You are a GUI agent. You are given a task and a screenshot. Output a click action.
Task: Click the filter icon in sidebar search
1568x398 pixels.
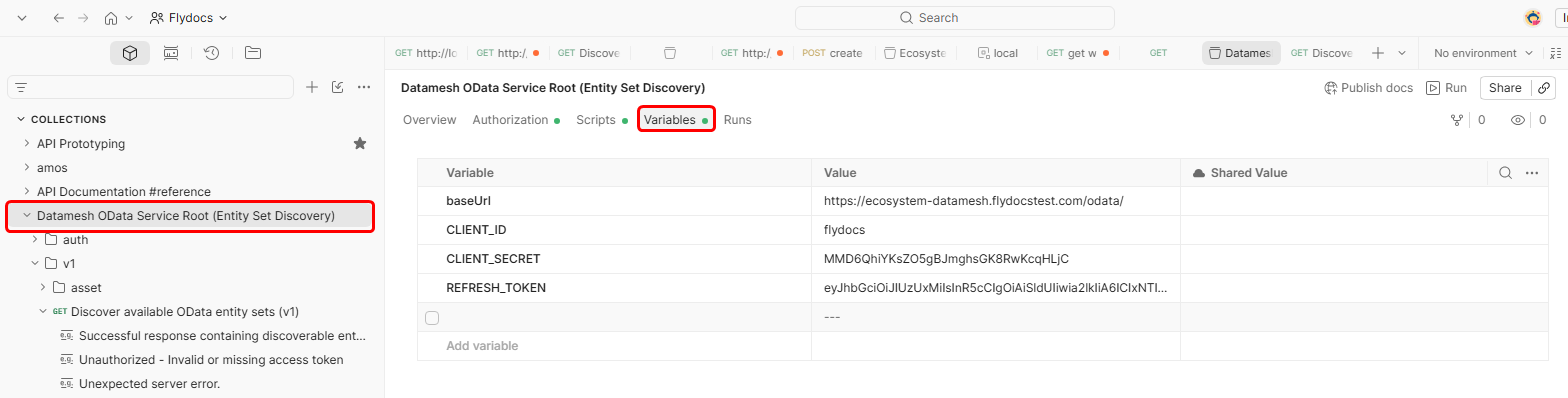(21, 88)
